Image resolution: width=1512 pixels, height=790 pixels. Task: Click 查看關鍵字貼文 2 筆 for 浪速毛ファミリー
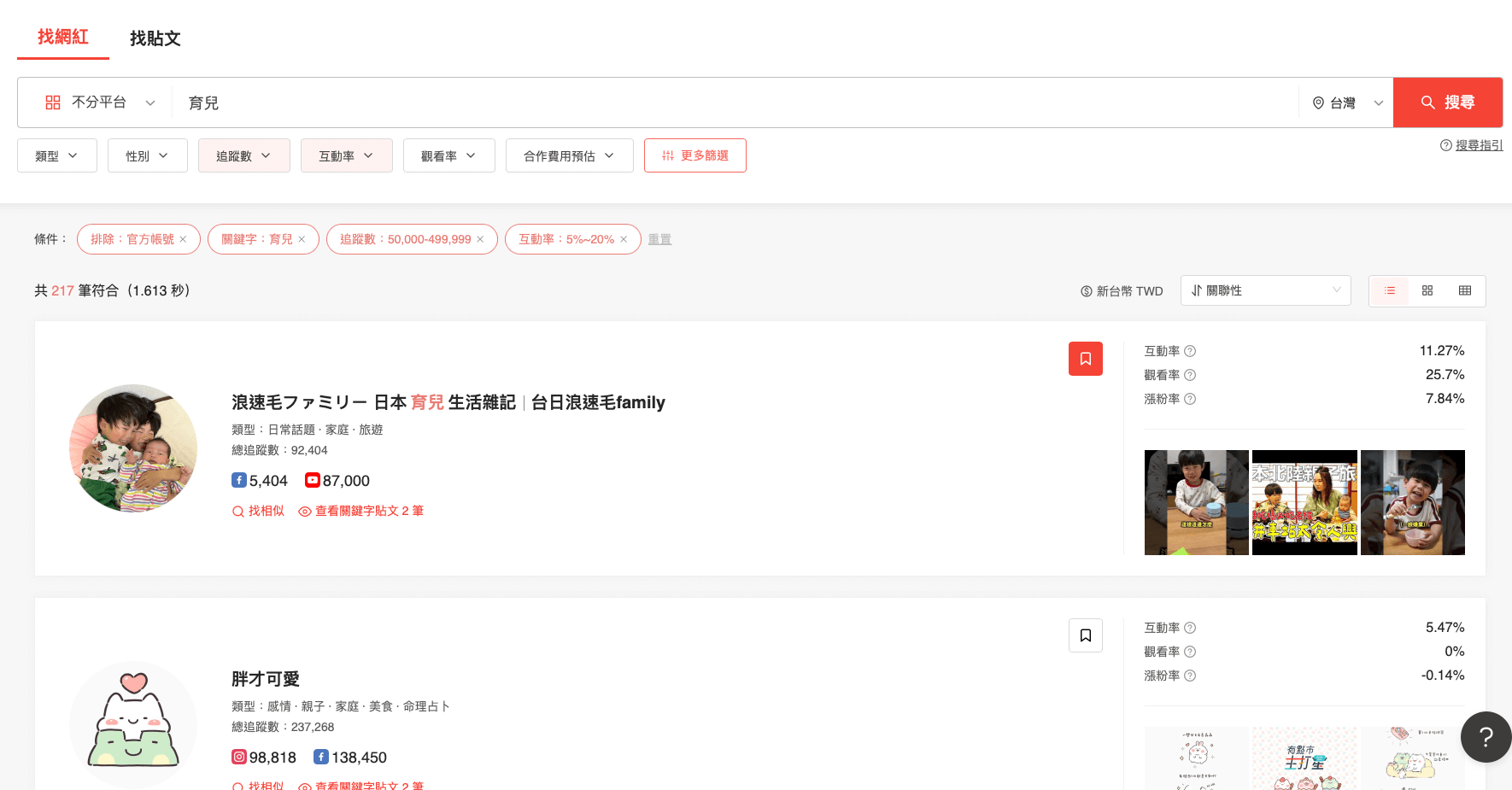[x=361, y=511]
